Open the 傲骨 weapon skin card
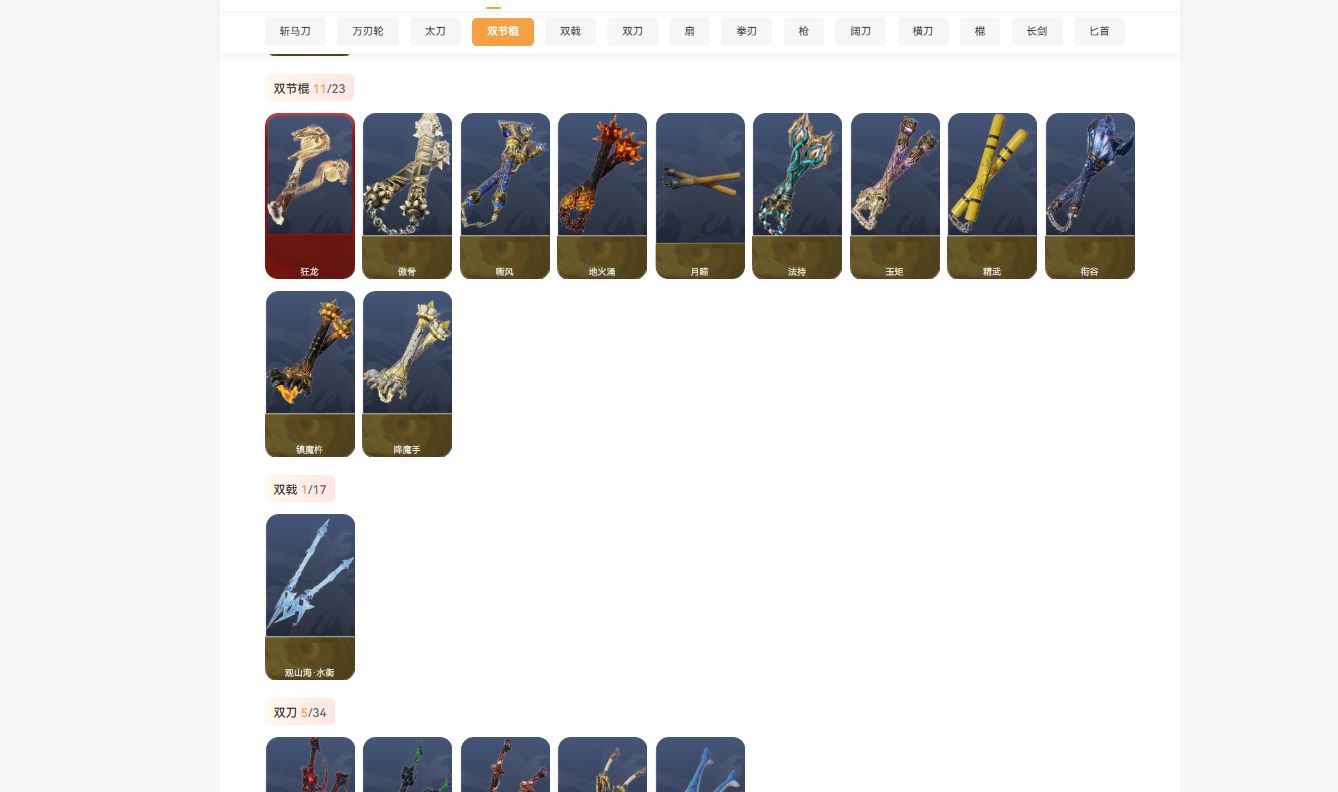The width and height of the screenshot is (1338, 792). coord(407,196)
